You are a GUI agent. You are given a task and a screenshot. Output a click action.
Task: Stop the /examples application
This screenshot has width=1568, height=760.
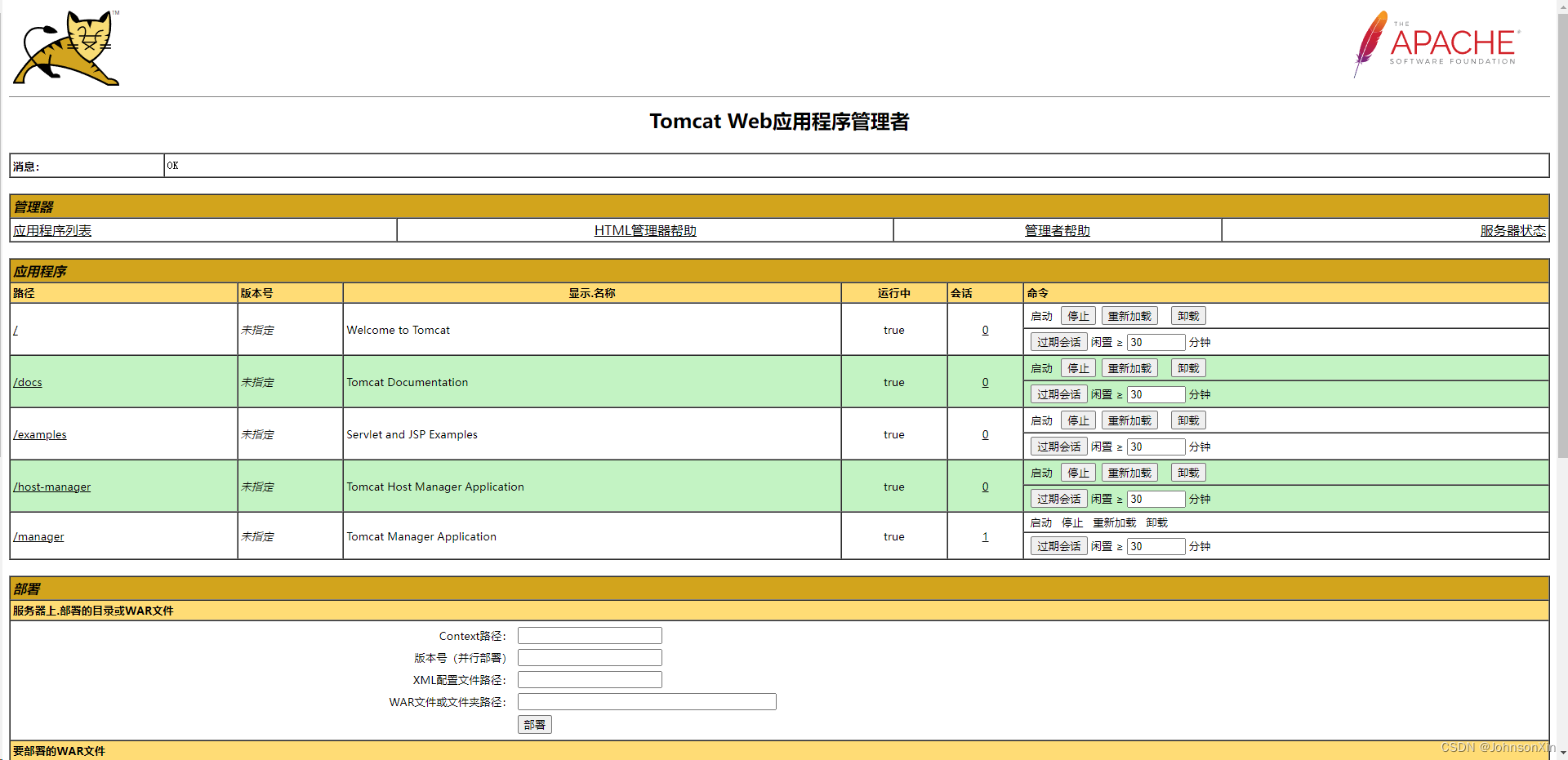point(1078,420)
